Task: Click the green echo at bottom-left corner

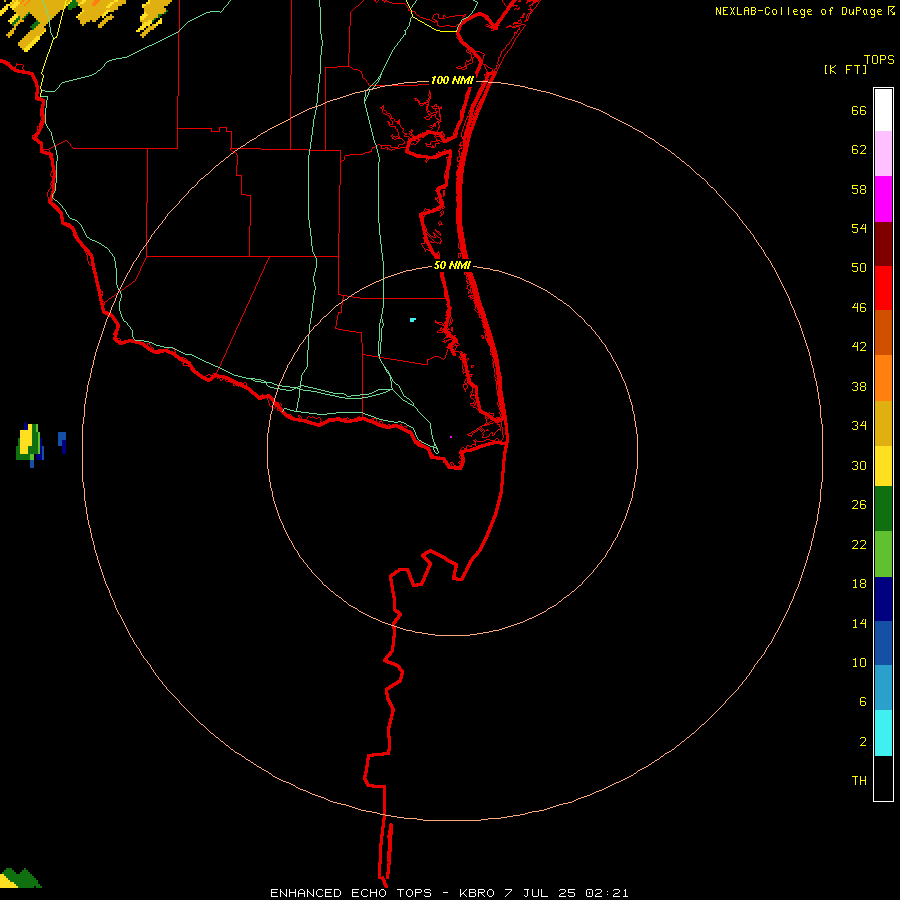Action: [x=20, y=879]
